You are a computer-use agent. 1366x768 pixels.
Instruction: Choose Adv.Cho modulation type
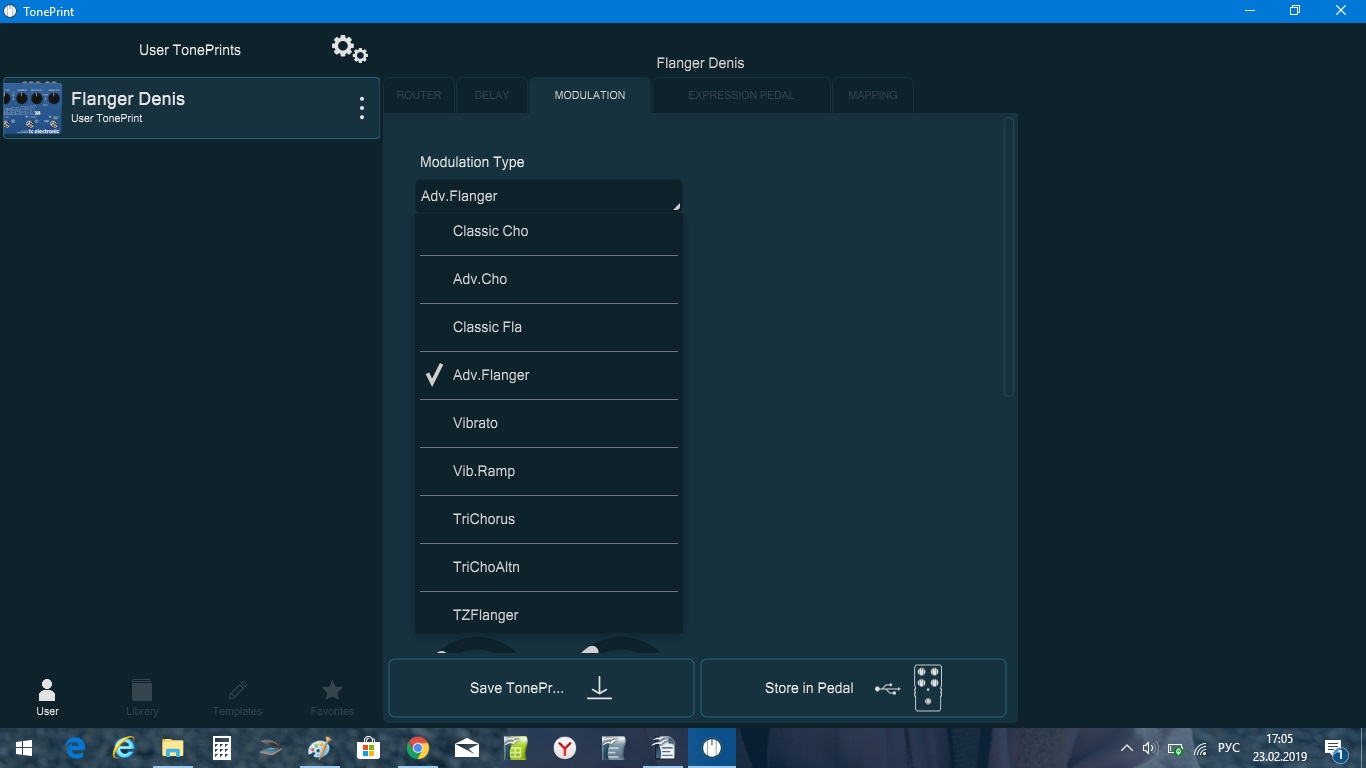[549, 279]
